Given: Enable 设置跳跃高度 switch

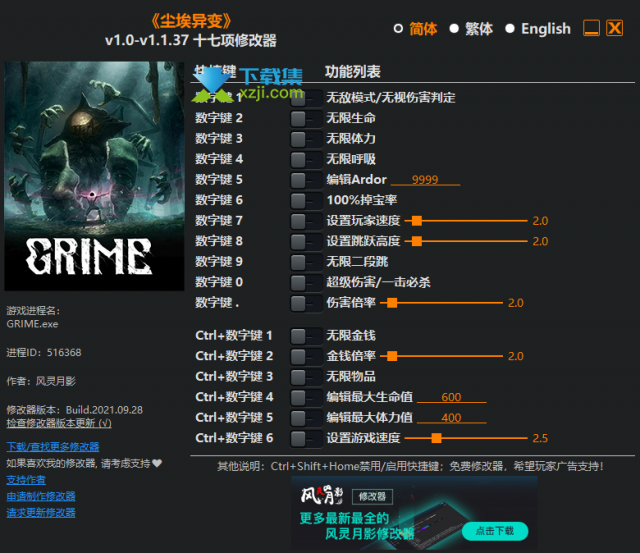Looking at the screenshot, I should pyautogui.click(x=306, y=242).
